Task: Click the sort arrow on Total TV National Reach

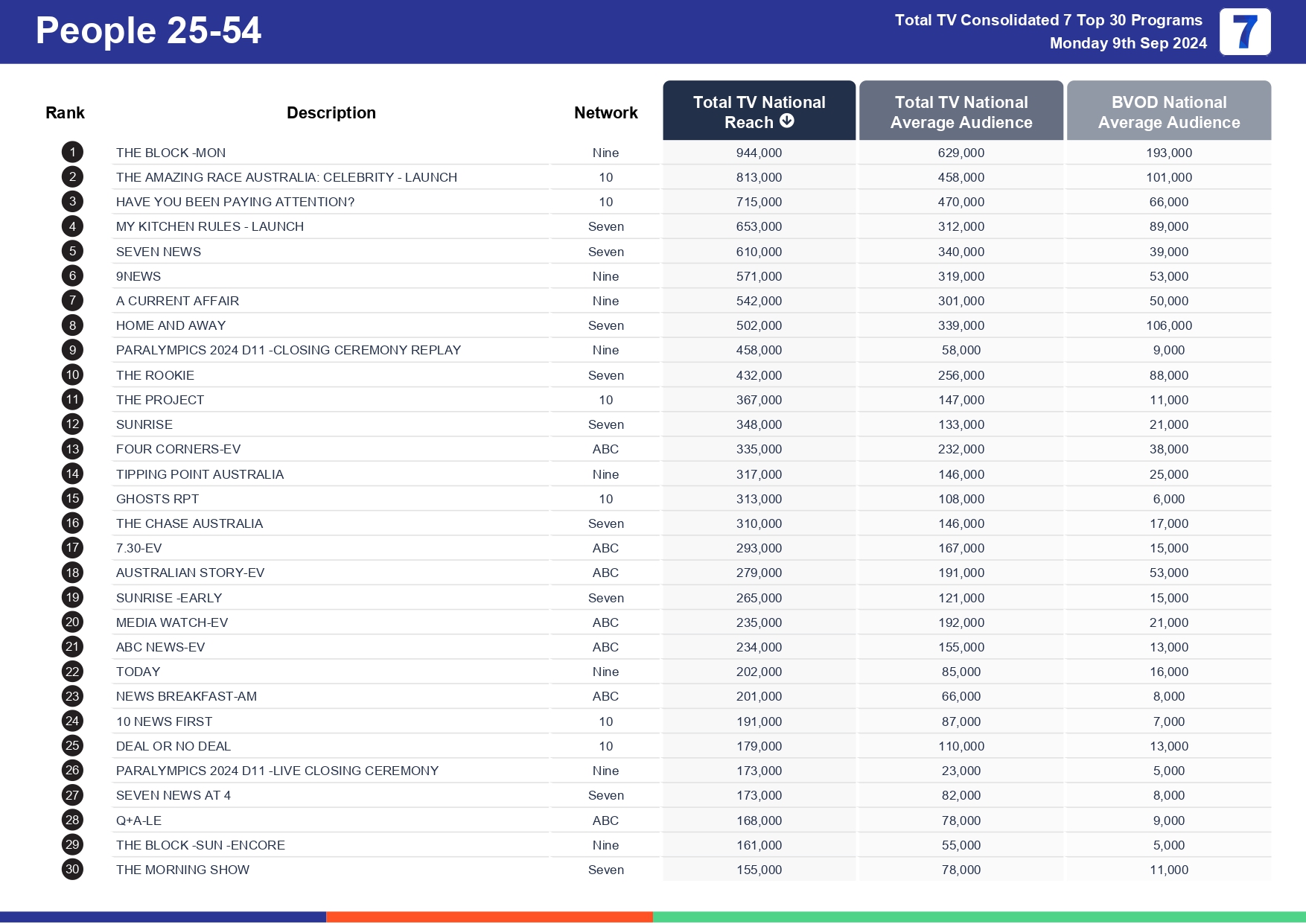Action: 787,122
